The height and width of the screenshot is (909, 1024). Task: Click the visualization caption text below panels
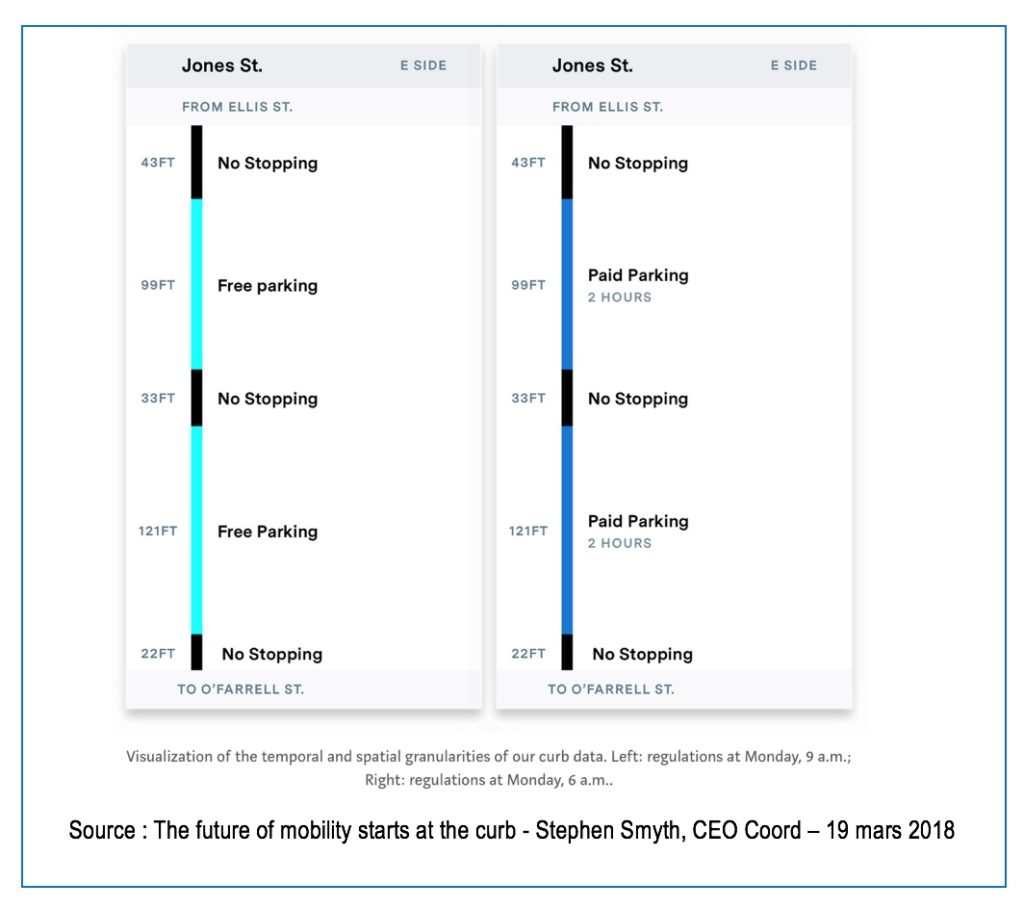click(488, 768)
